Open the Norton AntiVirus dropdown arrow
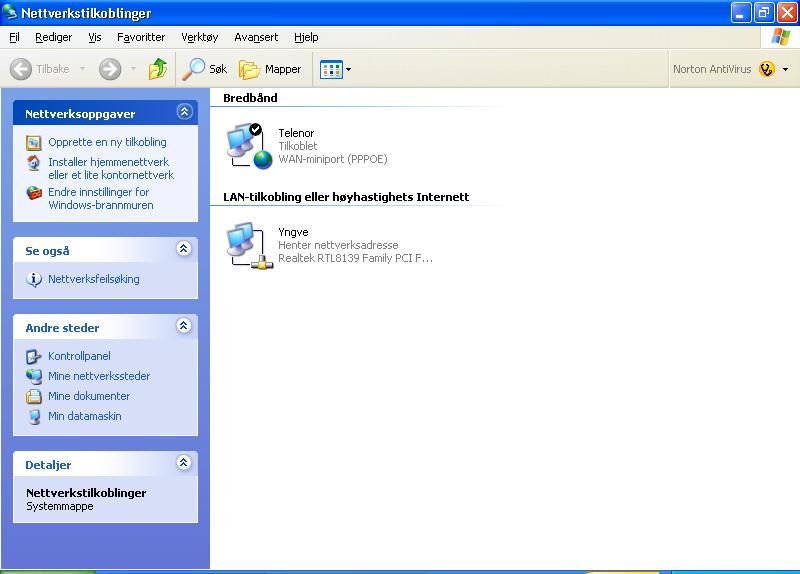The width and height of the screenshot is (800, 574). [786, 69]
